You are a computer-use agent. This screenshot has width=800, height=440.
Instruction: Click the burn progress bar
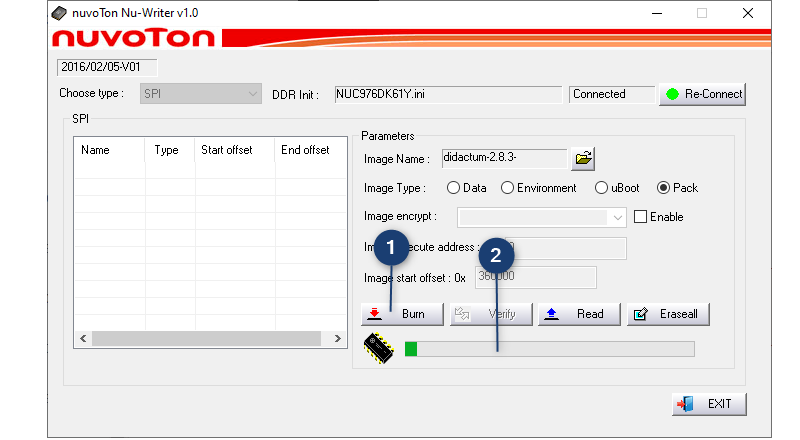pos(549,349)
